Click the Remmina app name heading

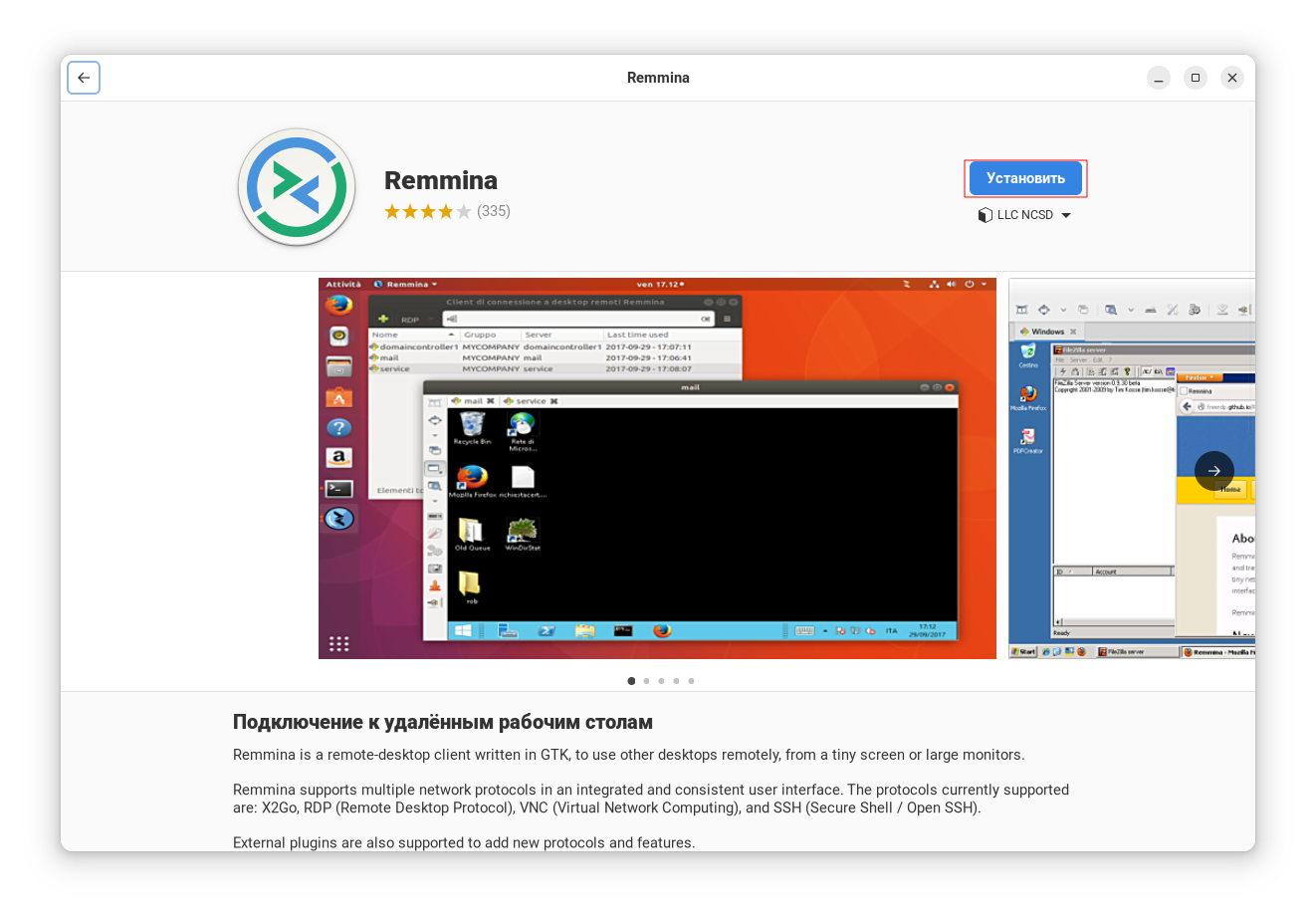pos(441,180)
